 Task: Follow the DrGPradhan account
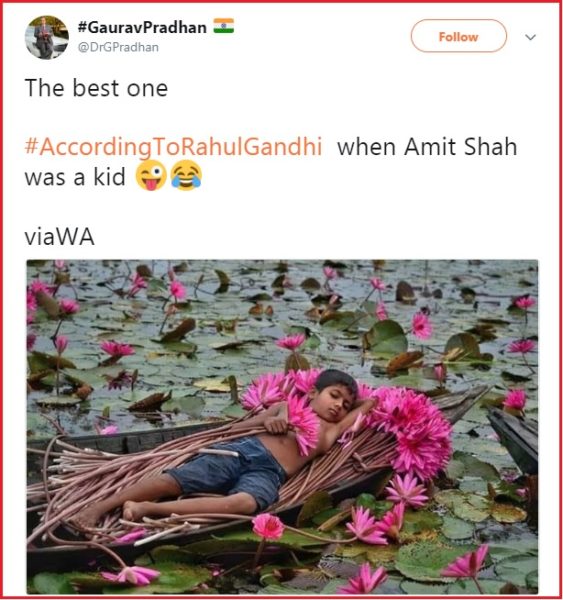click(x=459, y=36)
